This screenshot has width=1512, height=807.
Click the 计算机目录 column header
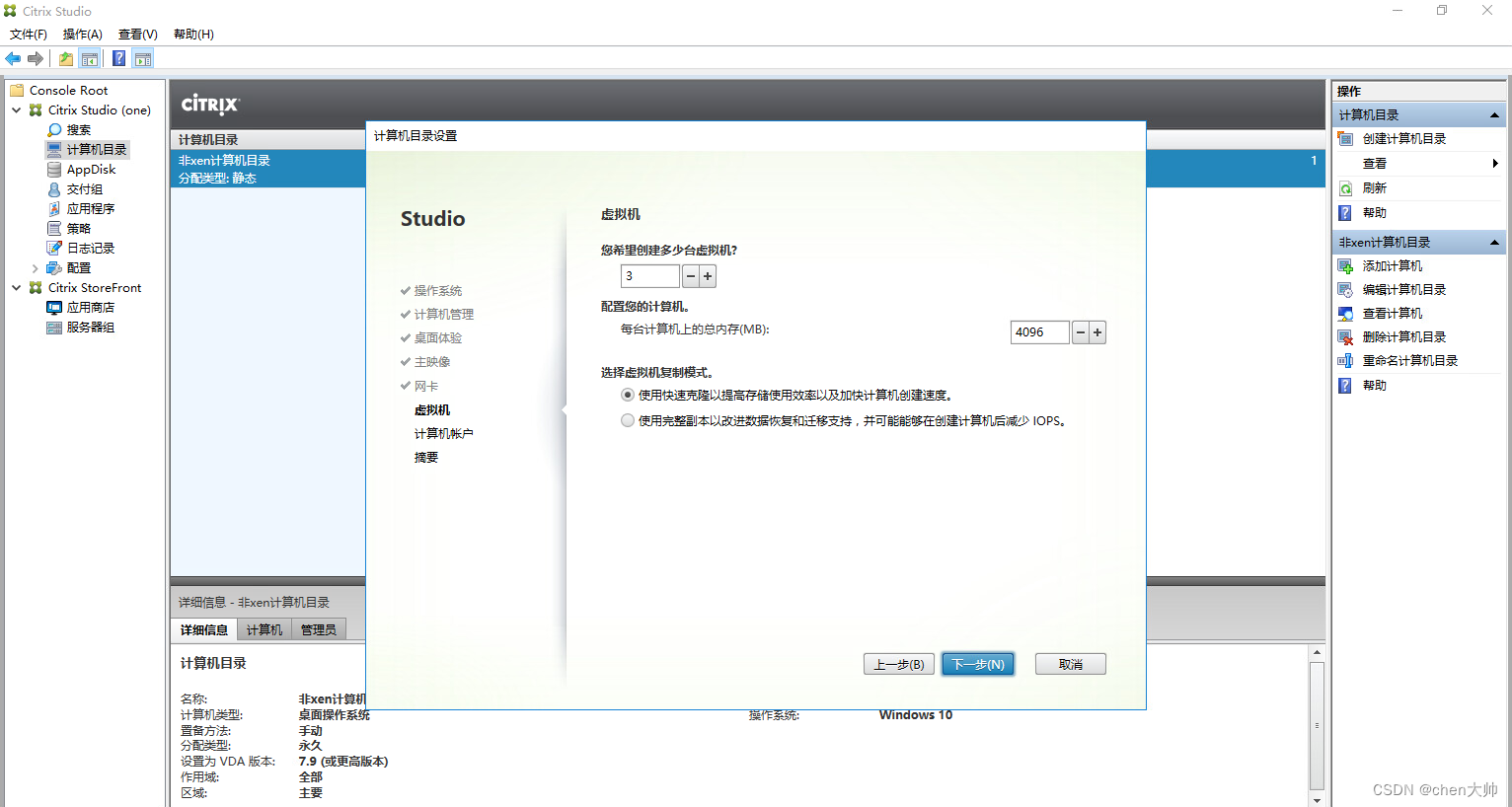pyautogui.click(x=208, y=140)
